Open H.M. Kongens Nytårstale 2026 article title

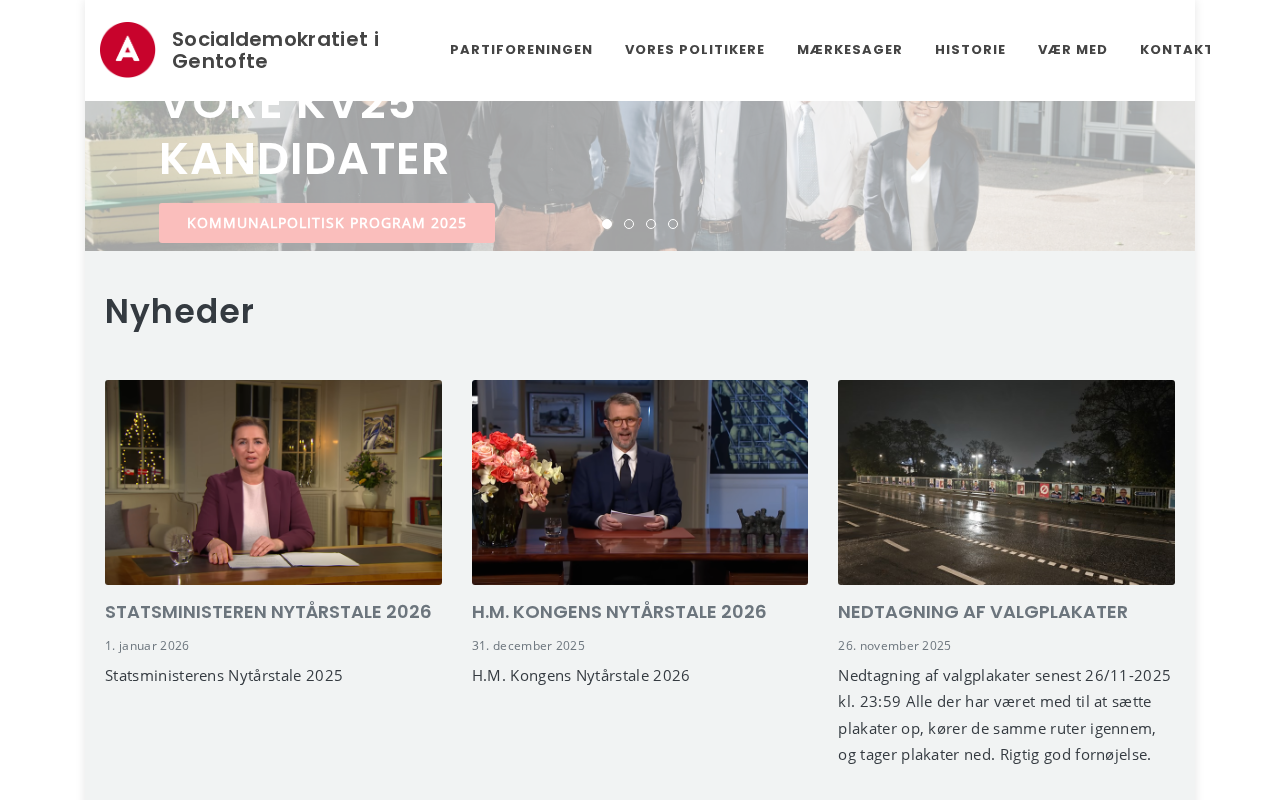(619, 612)
